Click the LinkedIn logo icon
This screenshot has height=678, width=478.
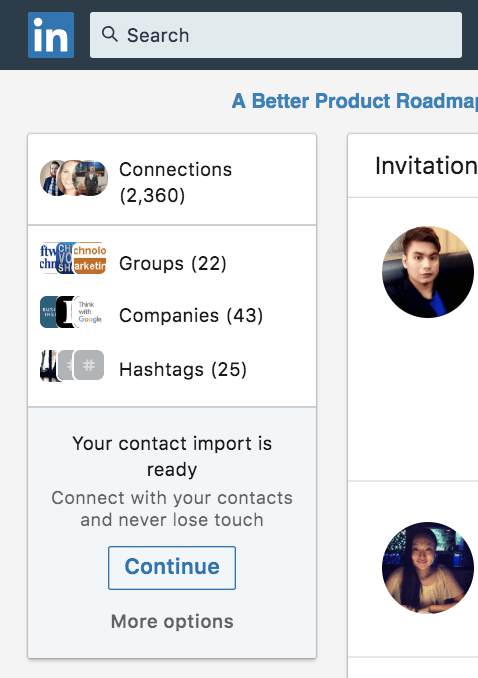click(51, 35)
